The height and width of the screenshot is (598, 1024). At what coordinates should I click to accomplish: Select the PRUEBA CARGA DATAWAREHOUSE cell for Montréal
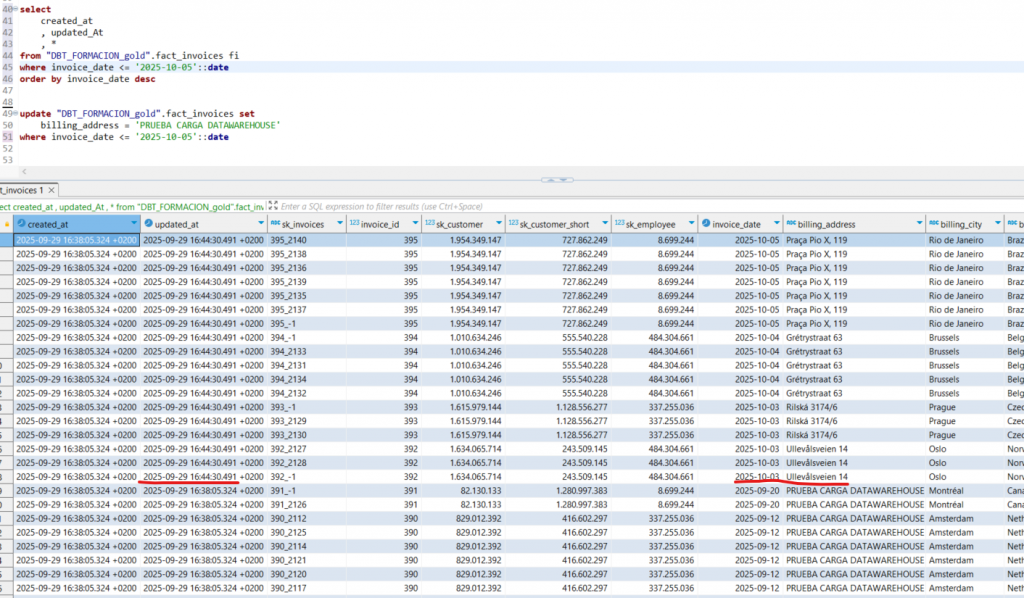[854, 491]
